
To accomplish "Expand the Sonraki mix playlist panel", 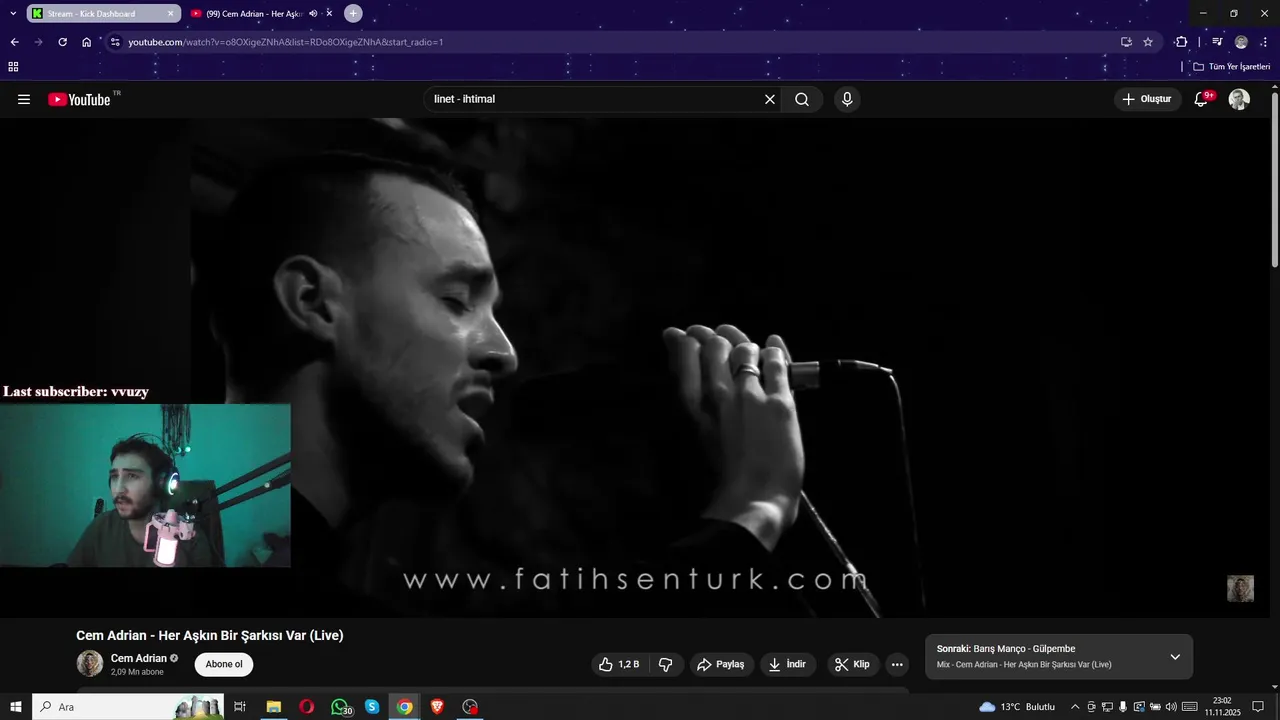I will point(1175,656).
